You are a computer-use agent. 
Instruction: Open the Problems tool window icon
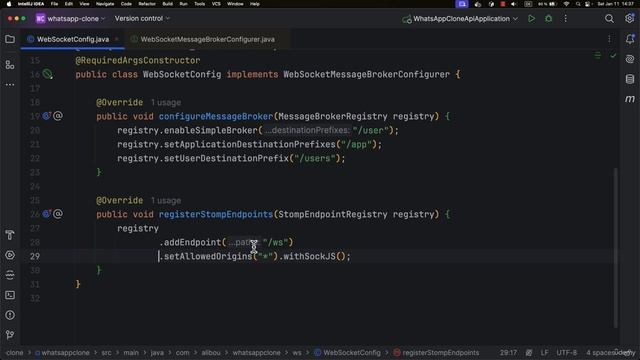pyautogui.click(x=10, y=315)
